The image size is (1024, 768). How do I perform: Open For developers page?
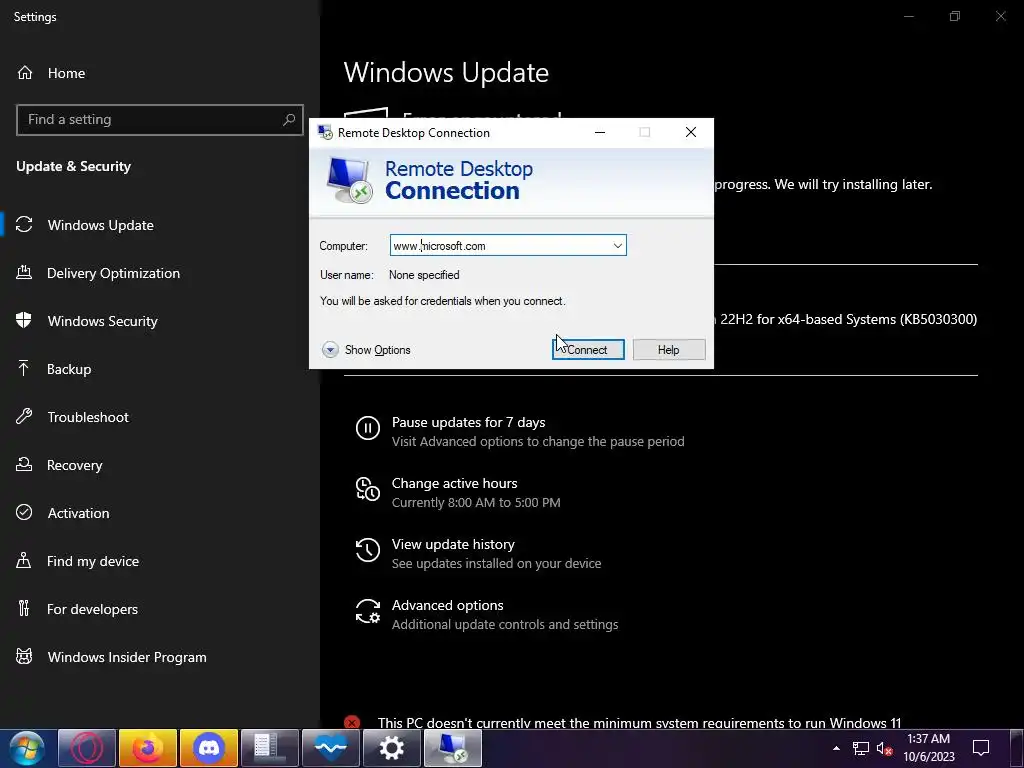pos(92,609)
